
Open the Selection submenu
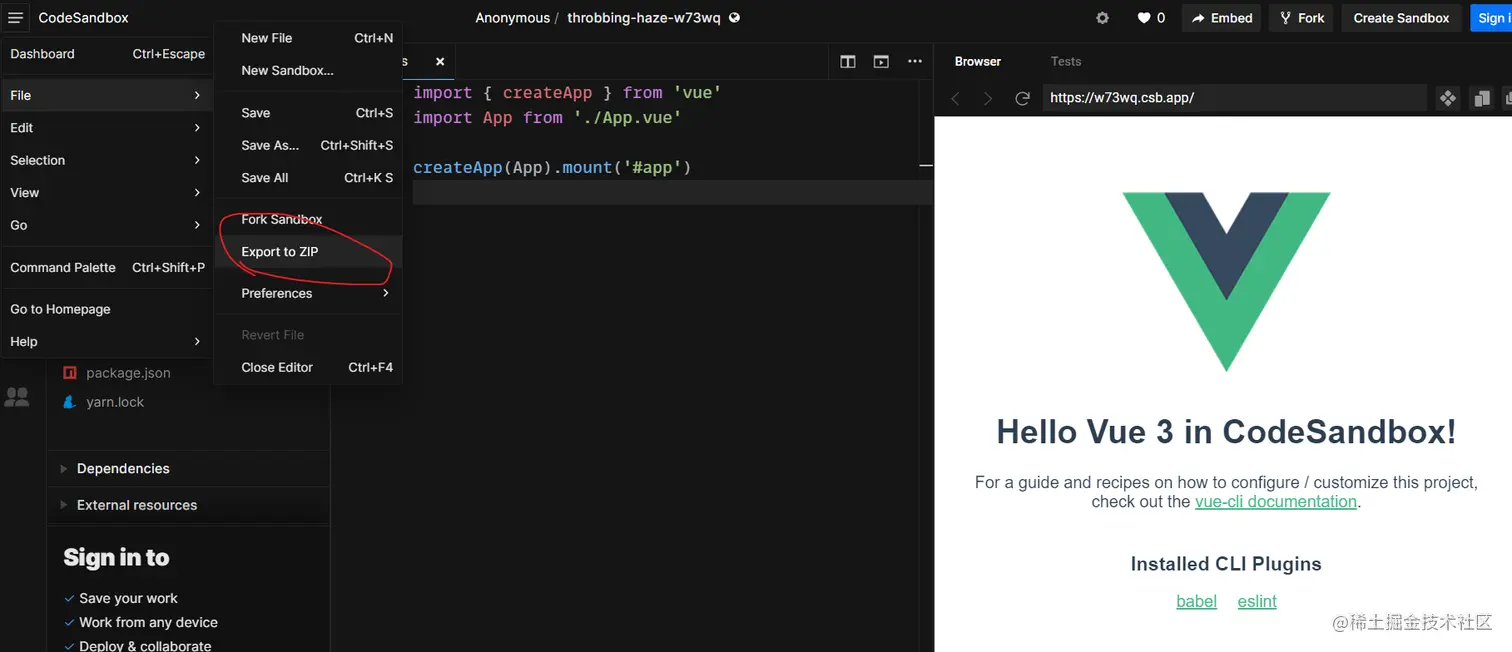tap(106, 160)
